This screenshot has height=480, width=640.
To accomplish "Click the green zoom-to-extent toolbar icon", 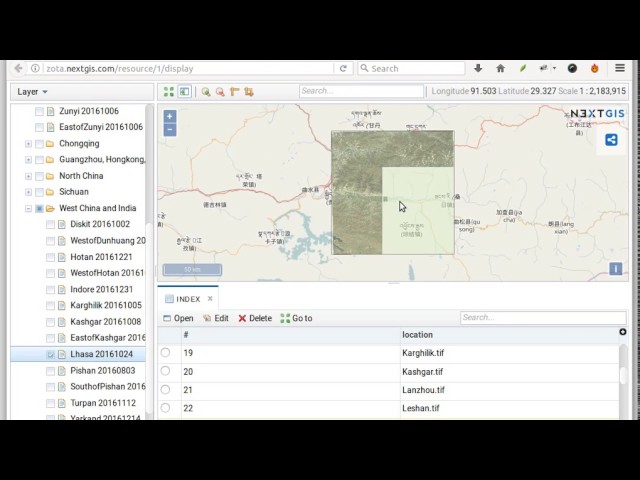I will coord(169,91).
